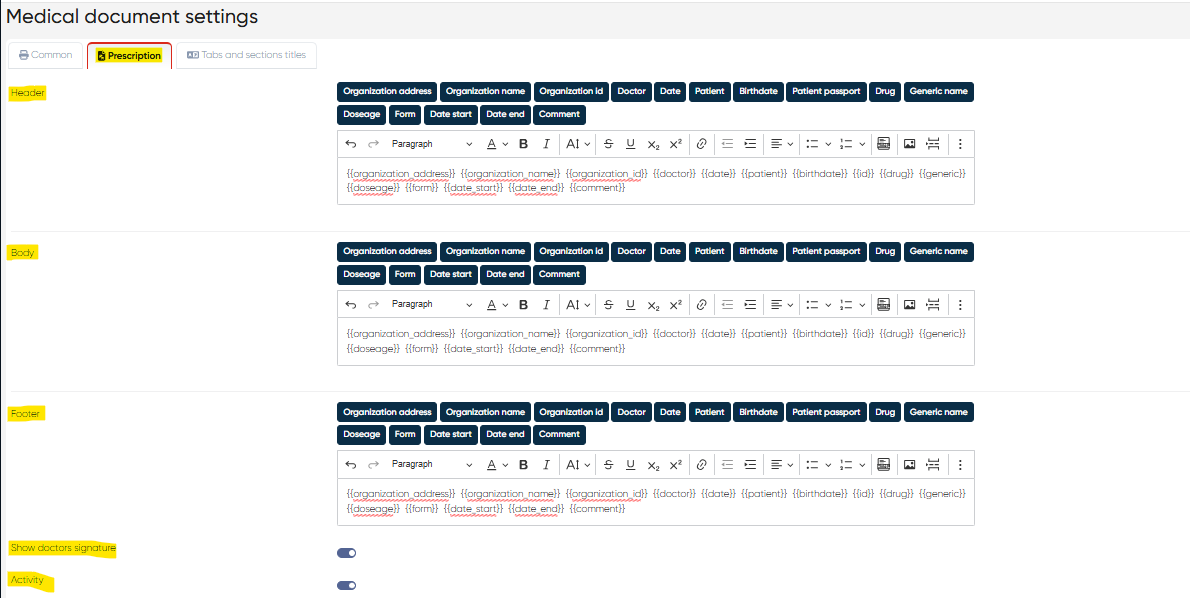Switch to the Common tab

coord(46,55)
